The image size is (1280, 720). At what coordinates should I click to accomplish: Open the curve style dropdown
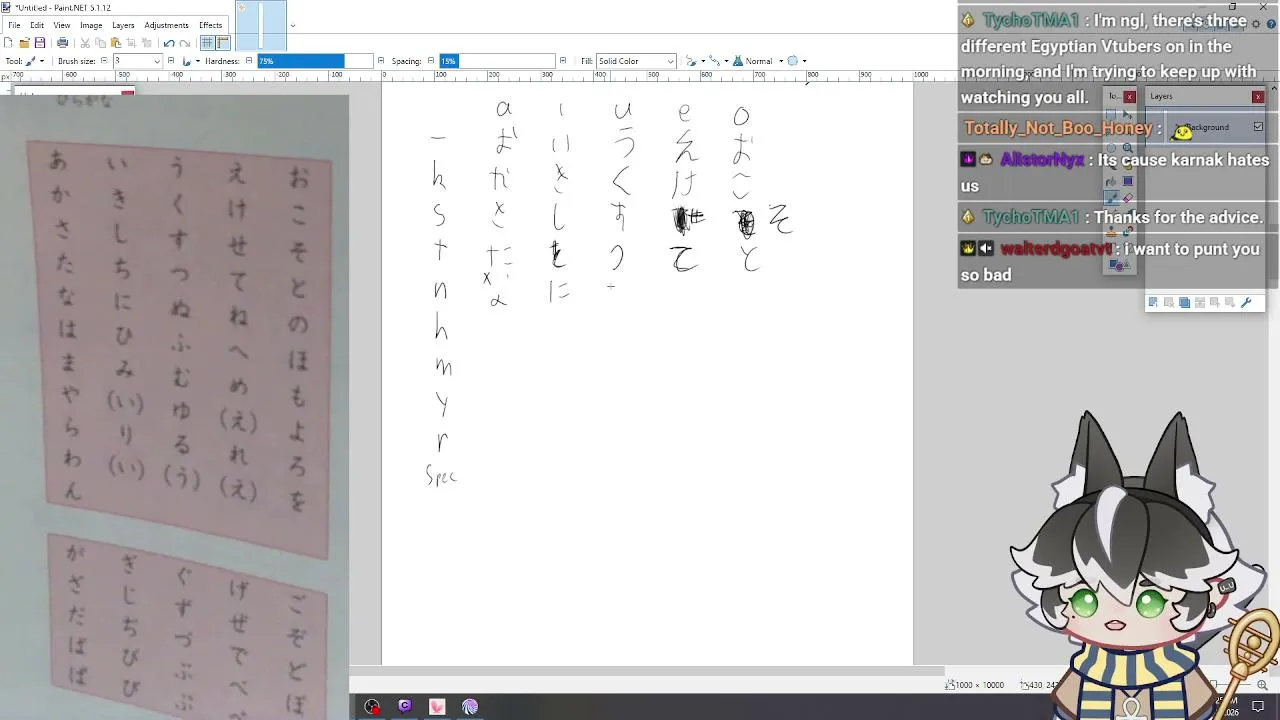(718, 61)
